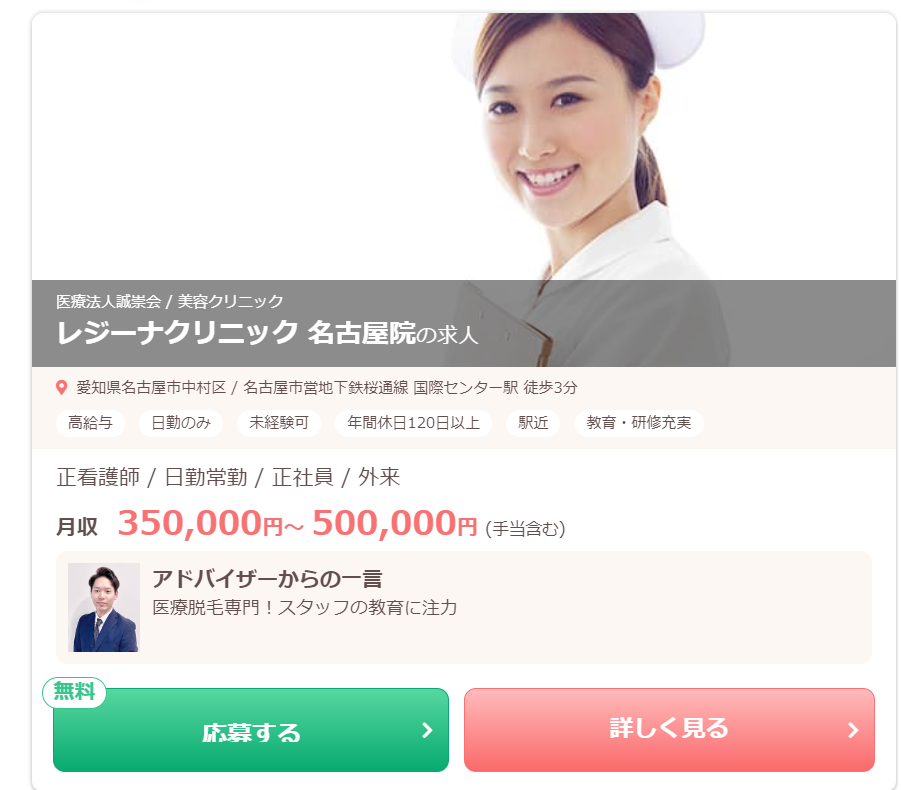The height and width of the screenshot is (790, 901).
Task: Click the red location pin icon
Action: 61,387
